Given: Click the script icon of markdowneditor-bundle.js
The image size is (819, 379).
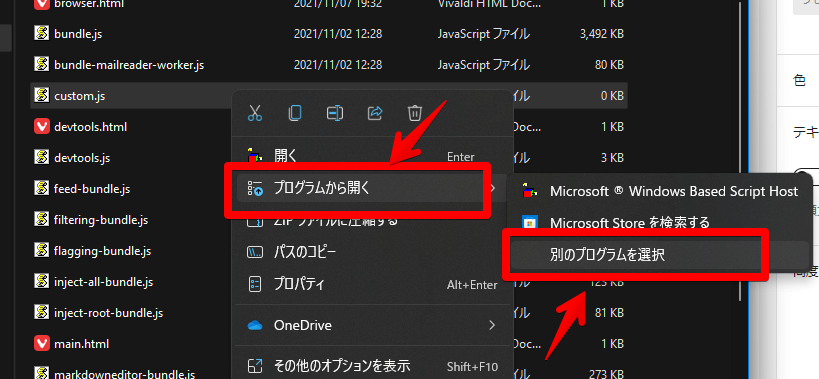Looking at the screenshot, I should [41, 373].
